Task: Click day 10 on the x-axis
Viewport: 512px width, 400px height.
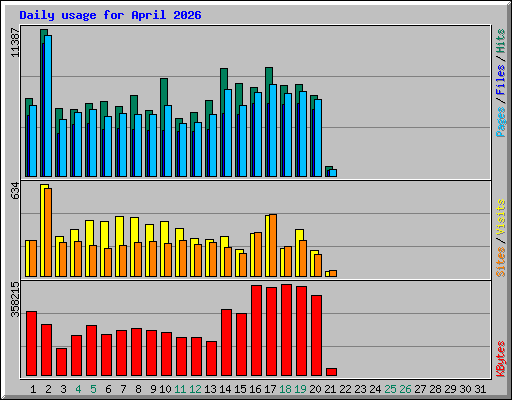Action: 165,389
